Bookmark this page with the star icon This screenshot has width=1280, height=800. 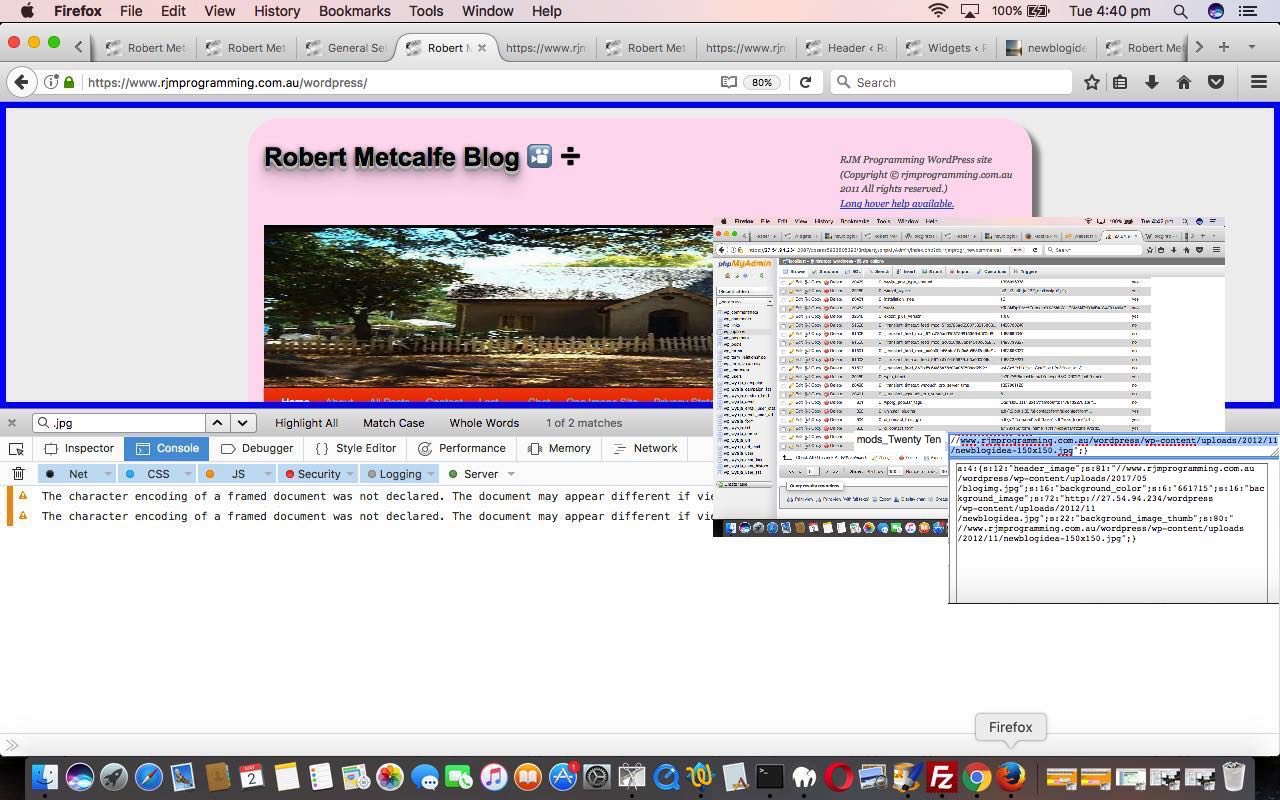point(1092,82)
